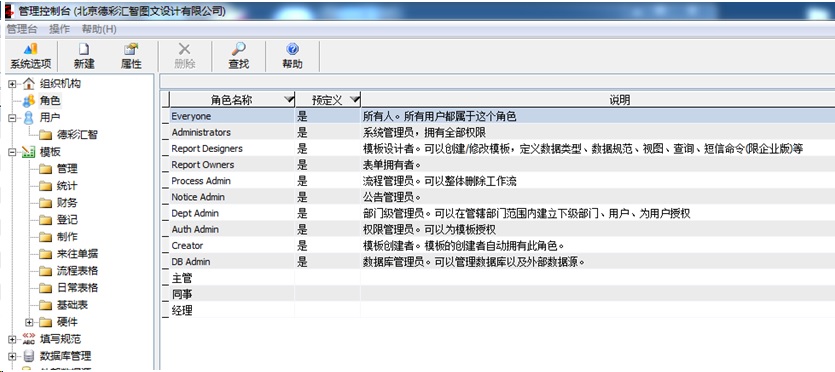
Task: Select the Administrators role row
Action: point(498,133)
